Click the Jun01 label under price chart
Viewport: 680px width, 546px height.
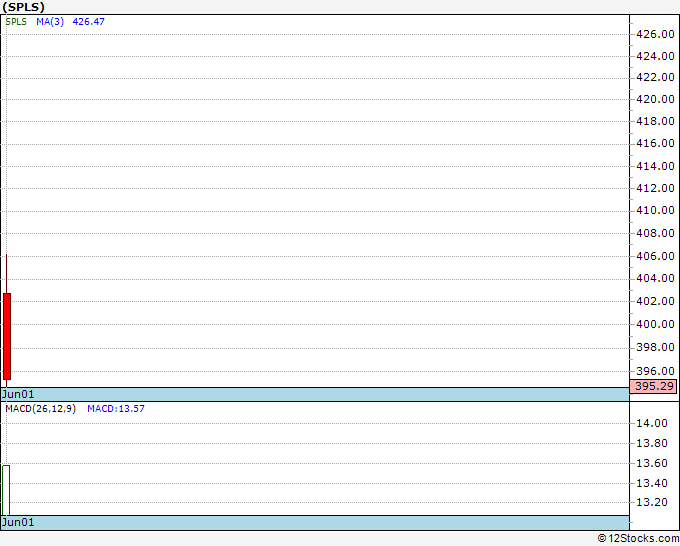tap(18, 394)
